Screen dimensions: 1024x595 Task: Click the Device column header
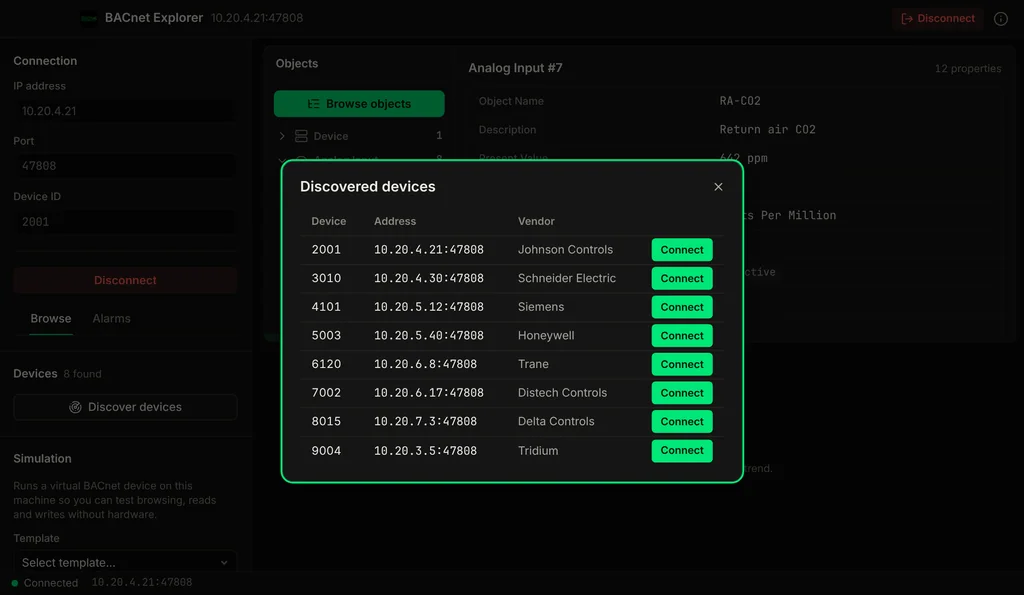click(328, 221)
